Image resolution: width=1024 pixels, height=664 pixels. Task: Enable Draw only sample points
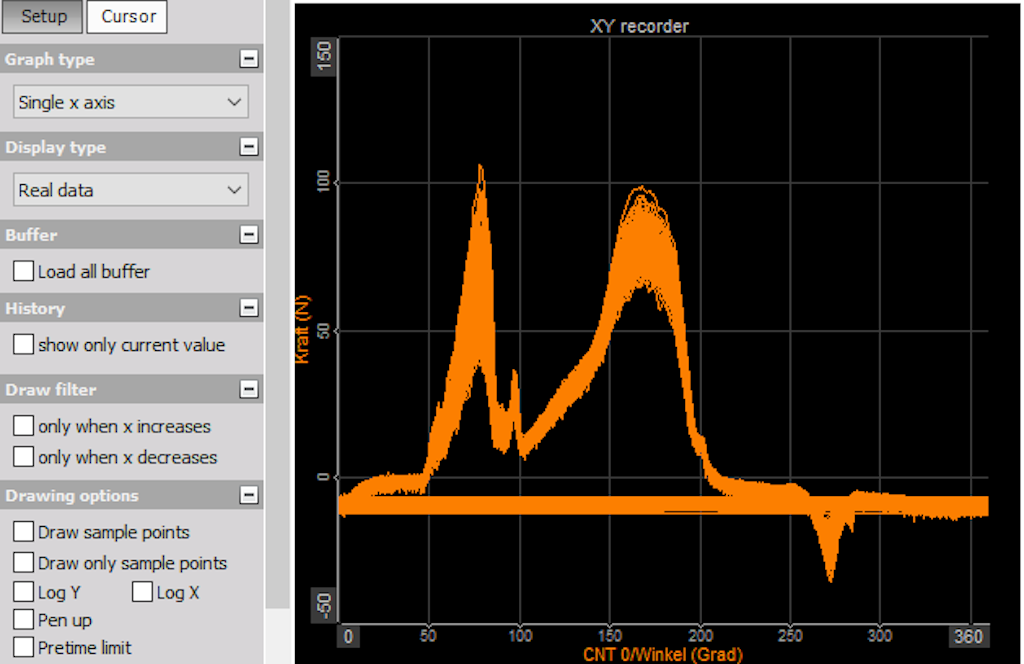(24, 562)
